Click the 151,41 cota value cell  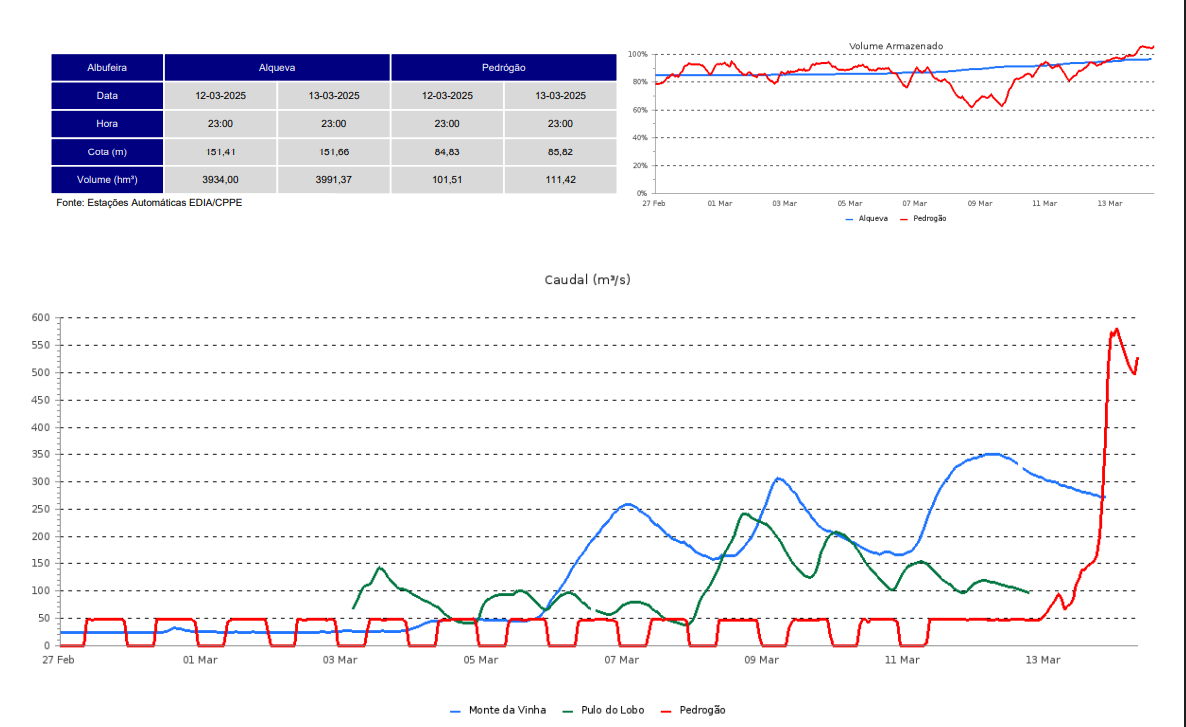point(221,152)
